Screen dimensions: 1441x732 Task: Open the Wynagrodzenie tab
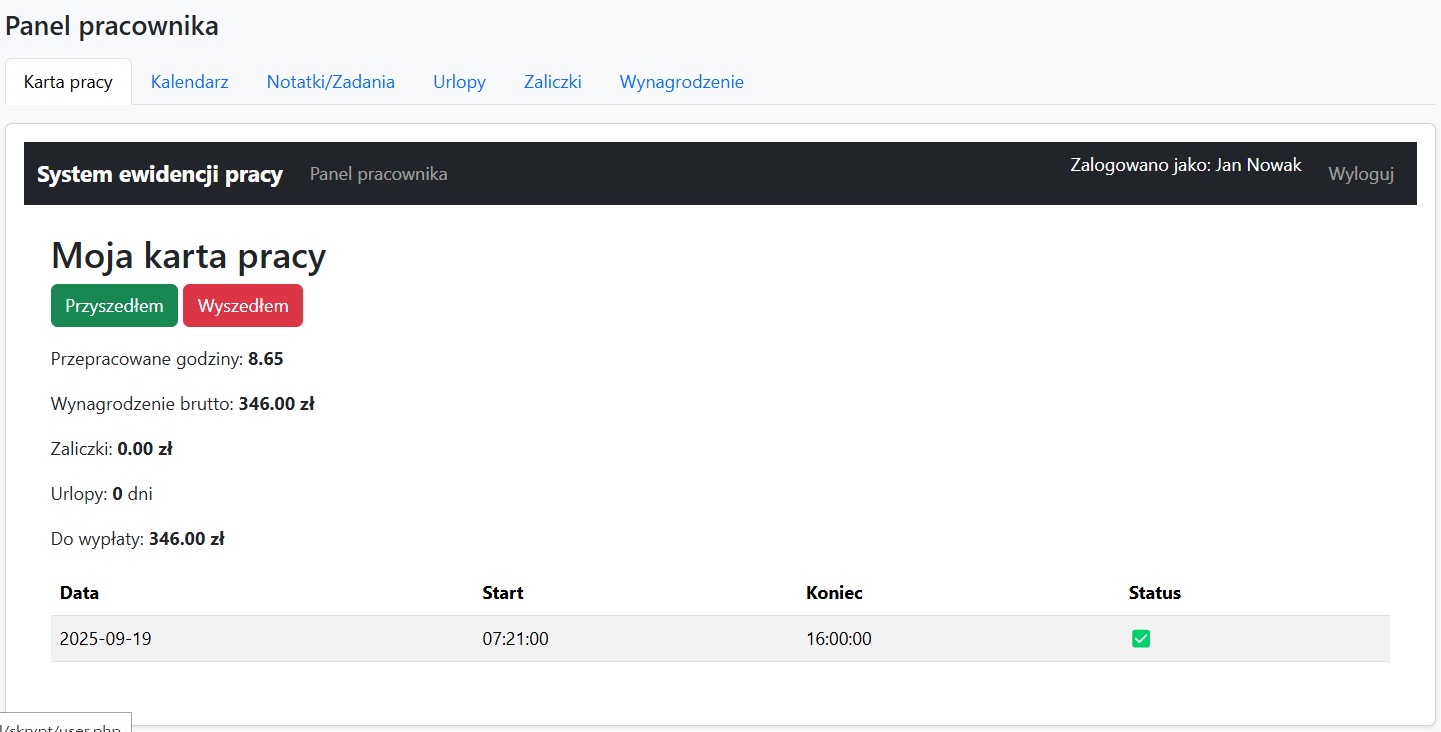coord(681,82)
